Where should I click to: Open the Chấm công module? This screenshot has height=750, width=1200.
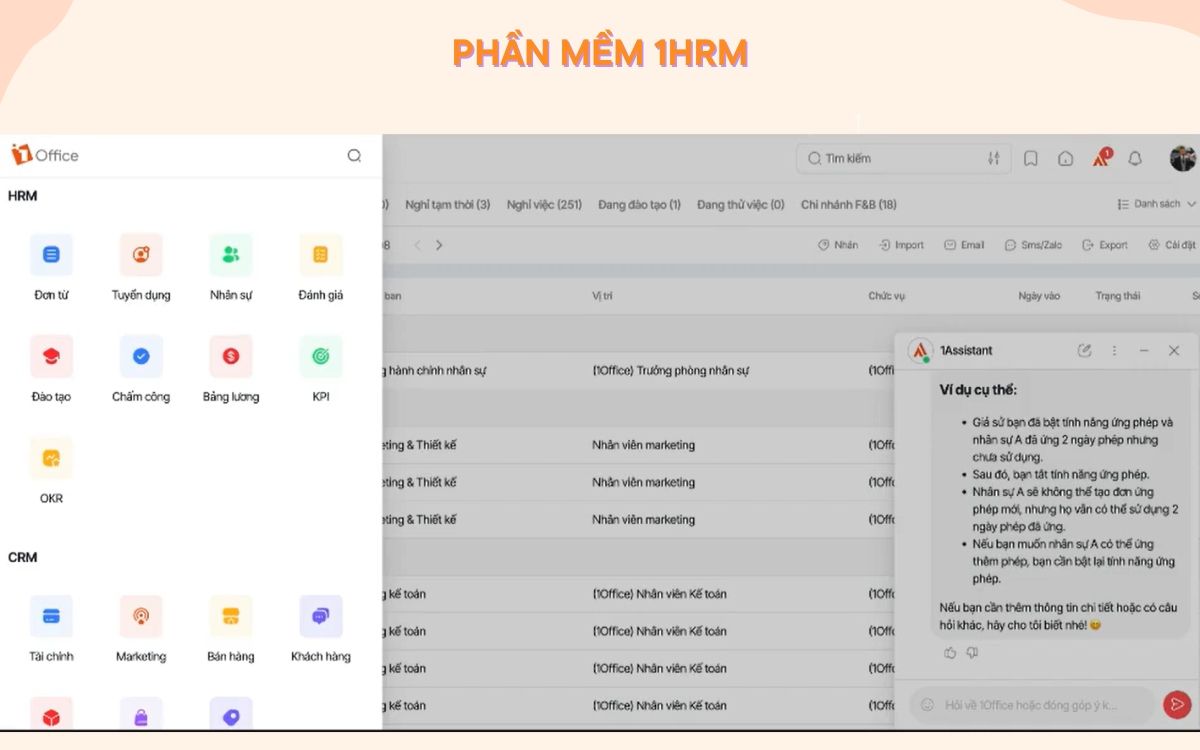(141, 369)
